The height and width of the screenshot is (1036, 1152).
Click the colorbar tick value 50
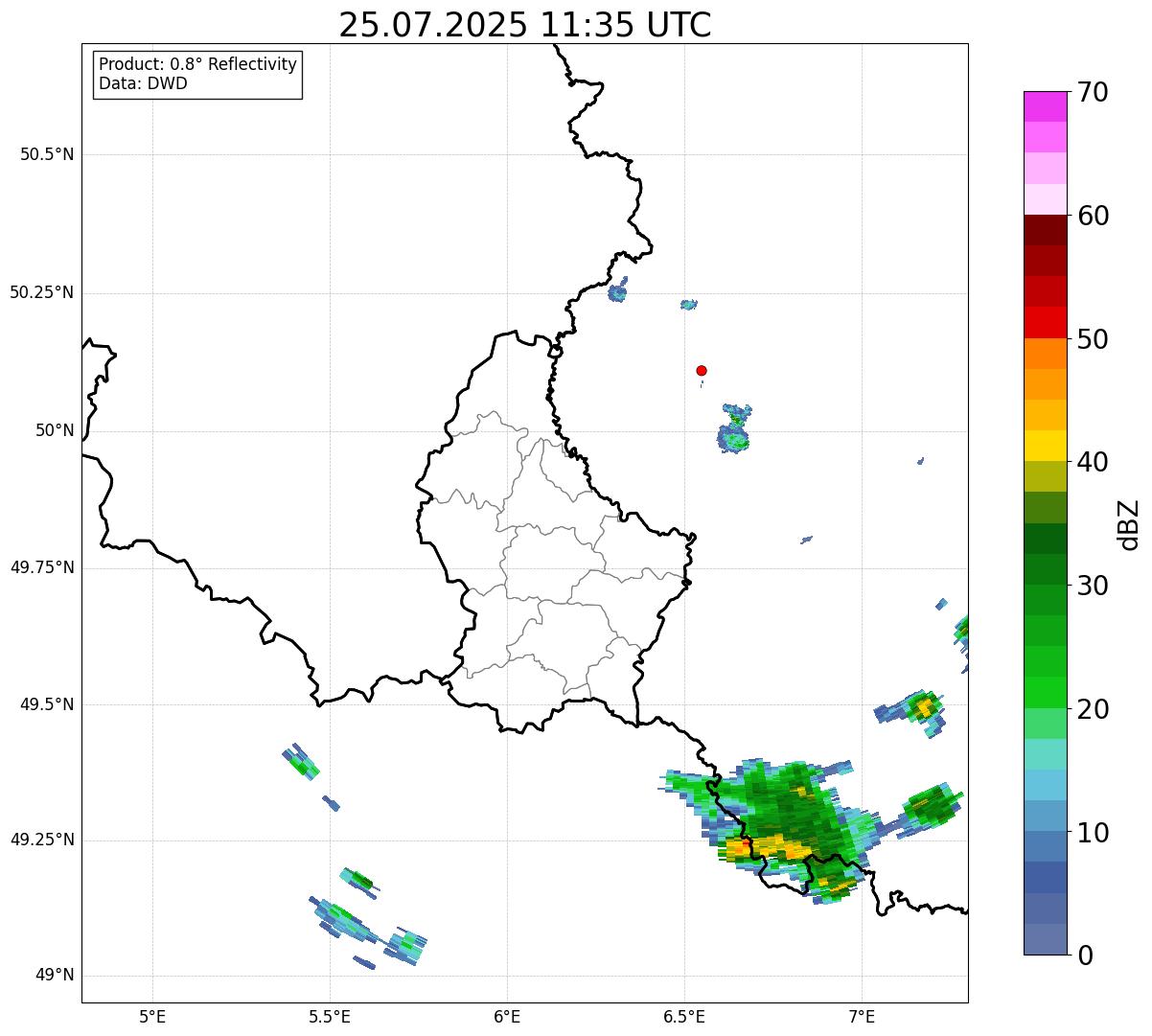[1093, 339]
